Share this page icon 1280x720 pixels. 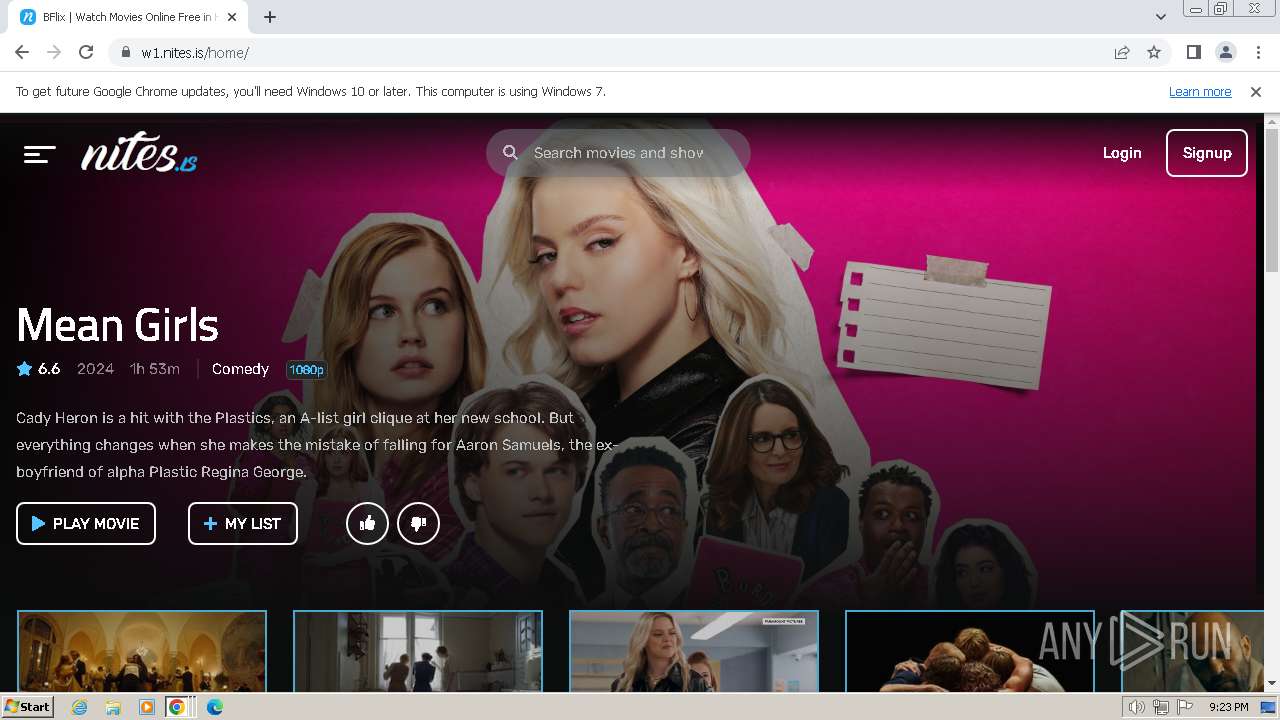coord(1122,52)
